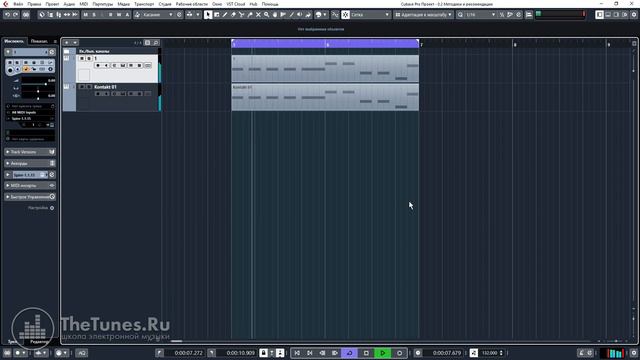
Task: Open the MIDI menu
Action: tap(84, 4)
